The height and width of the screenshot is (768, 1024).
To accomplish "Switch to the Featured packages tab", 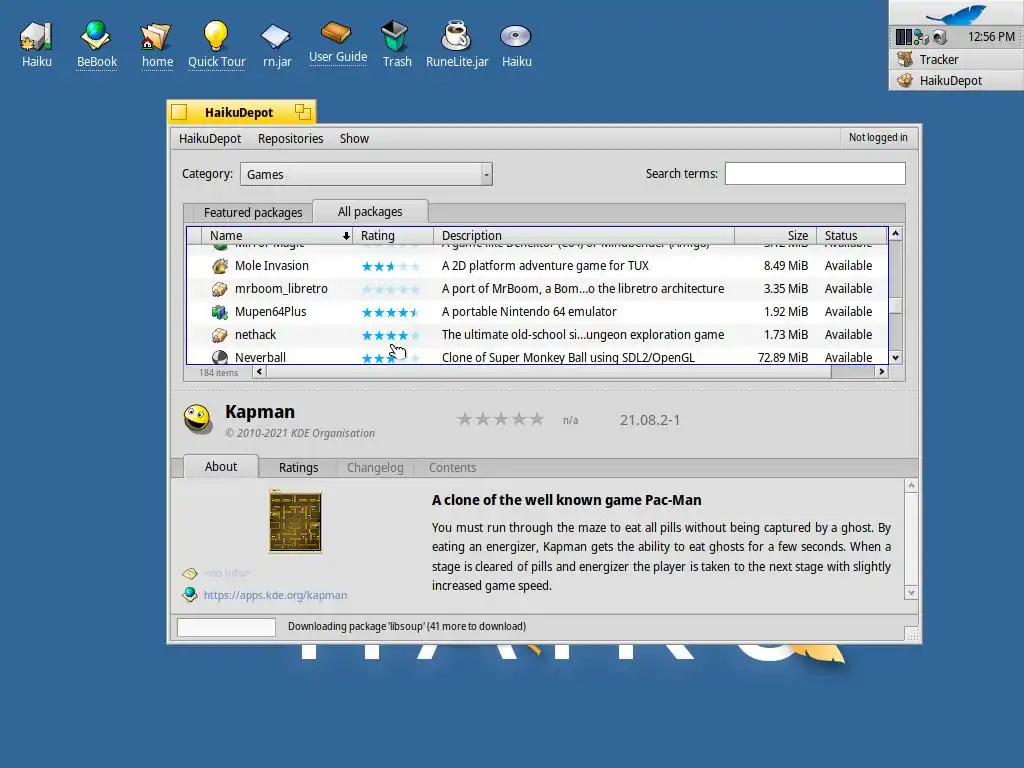I will click(x=253, y=212).
